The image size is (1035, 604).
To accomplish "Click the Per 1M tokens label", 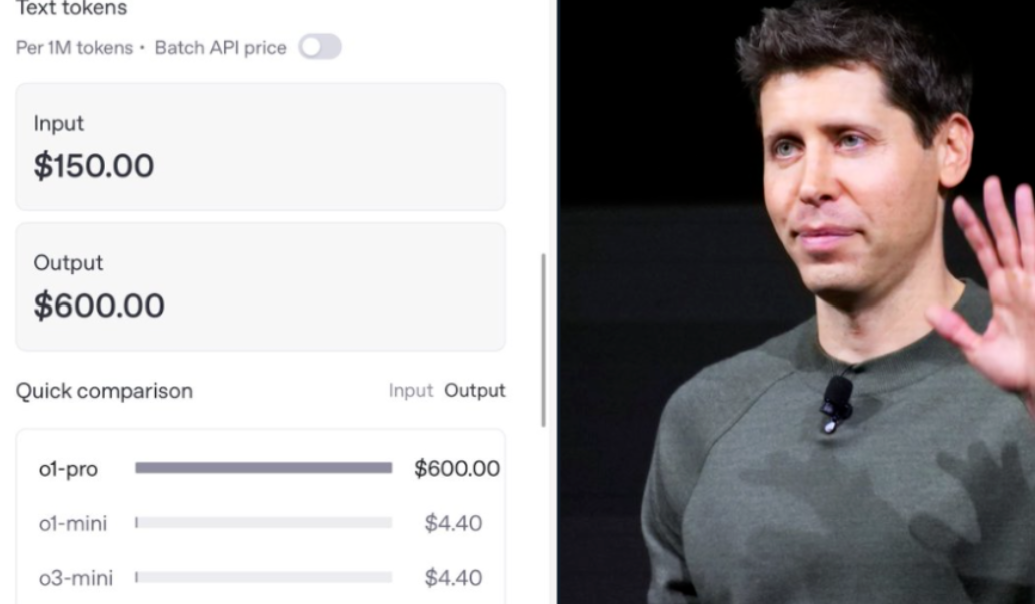I will tap(74, 48).
